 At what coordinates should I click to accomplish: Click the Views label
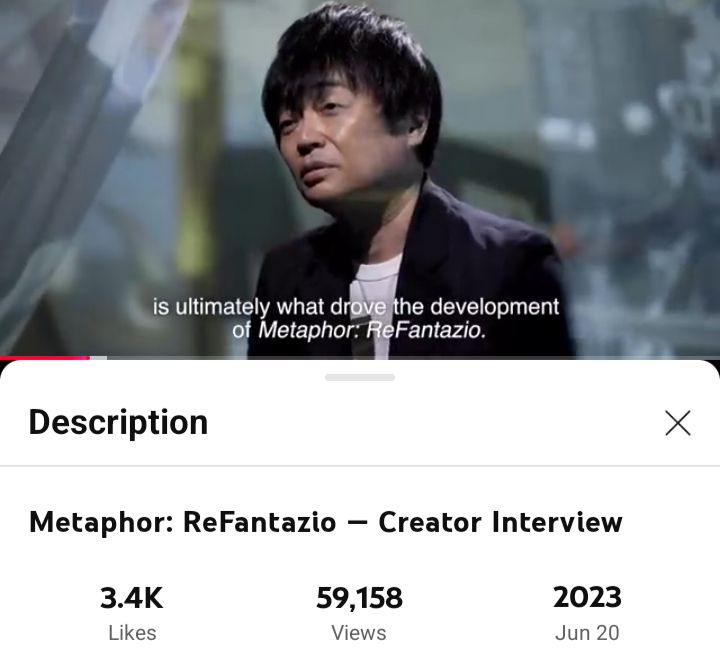click(x=359, y=633)
